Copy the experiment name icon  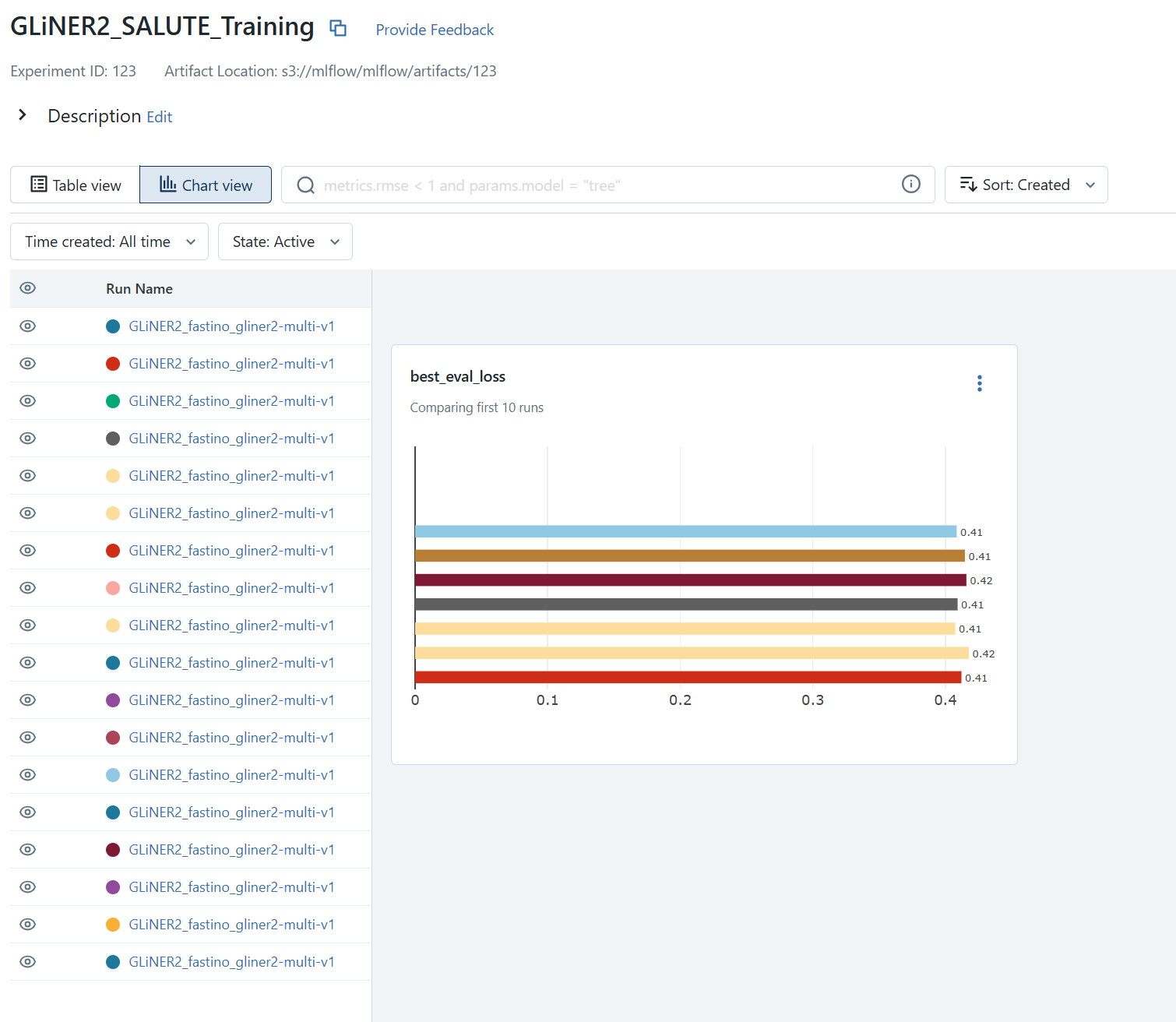click(x=338, y=28)
